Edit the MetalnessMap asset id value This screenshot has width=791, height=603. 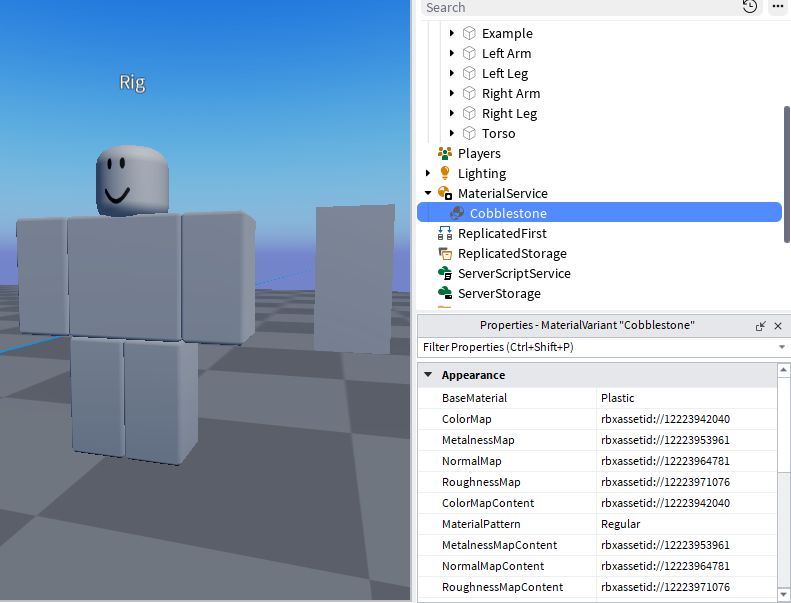(686, 440)
